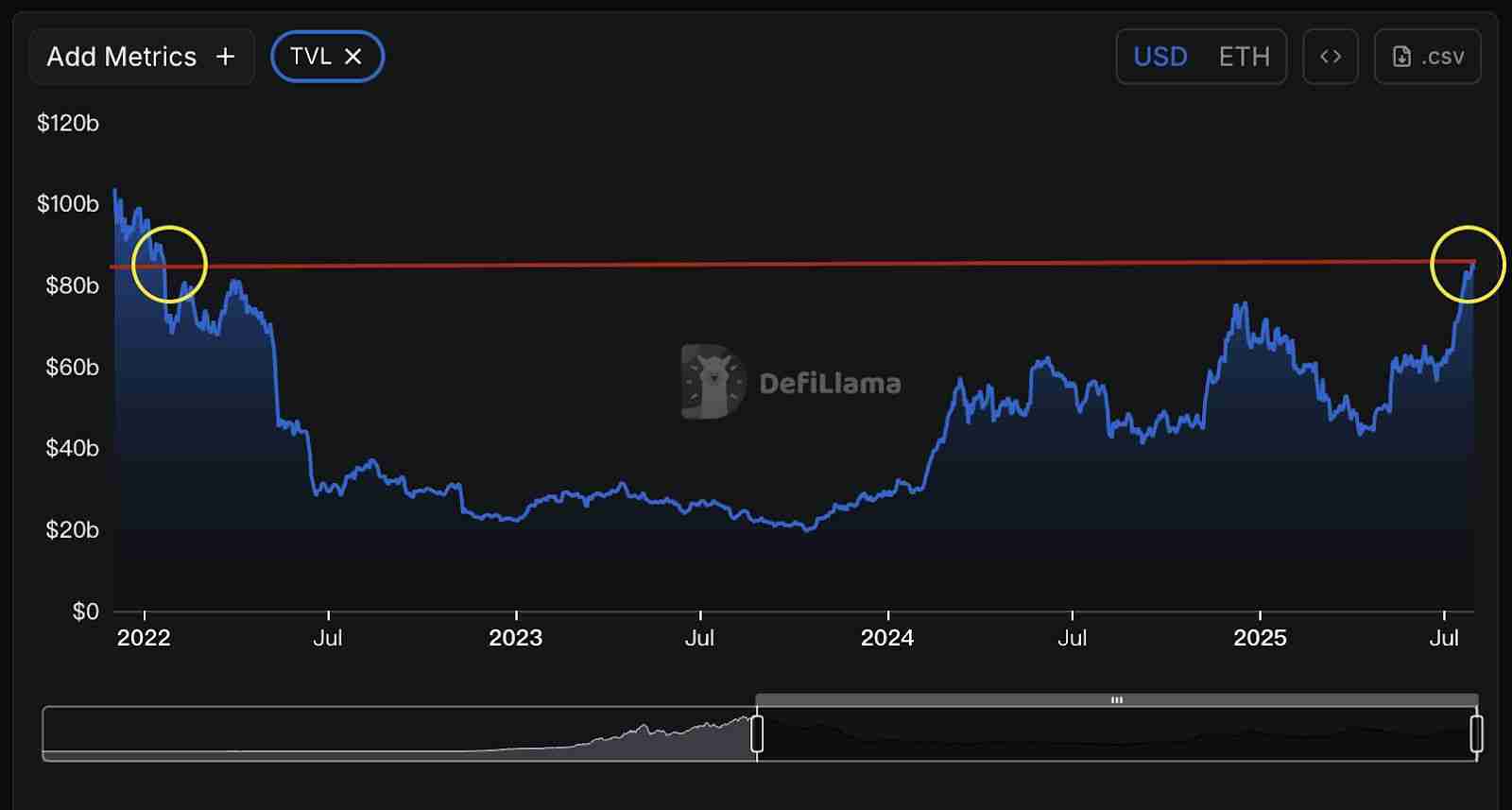Select the document icon inside .csv button
Screen dimensions: 1512x810
[x=1401, y=56]
